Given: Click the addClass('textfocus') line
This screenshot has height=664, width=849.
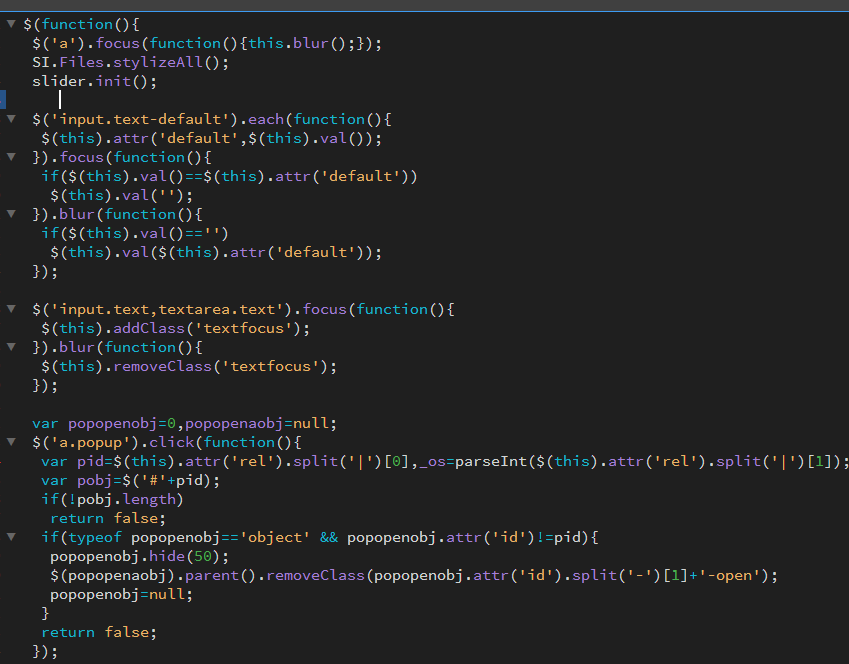Looking at the screenshot, I should [x=175, y=328].
